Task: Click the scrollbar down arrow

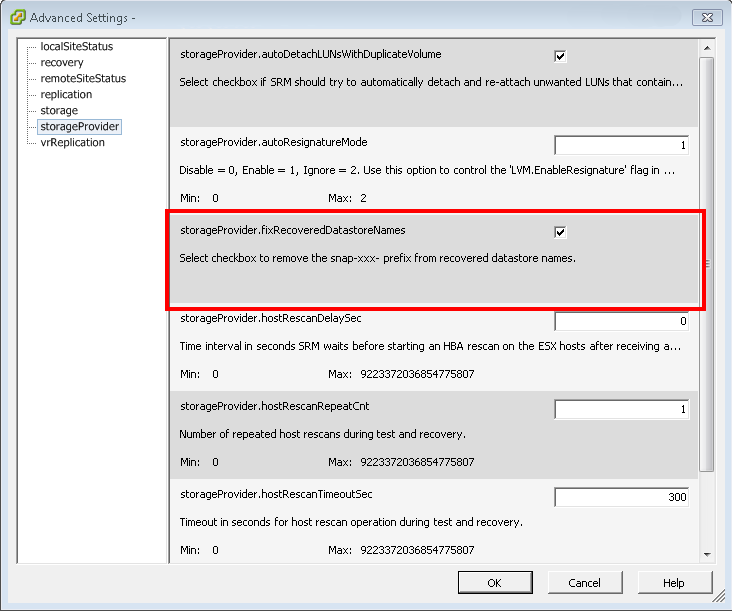Action: [x=707, y=553]
